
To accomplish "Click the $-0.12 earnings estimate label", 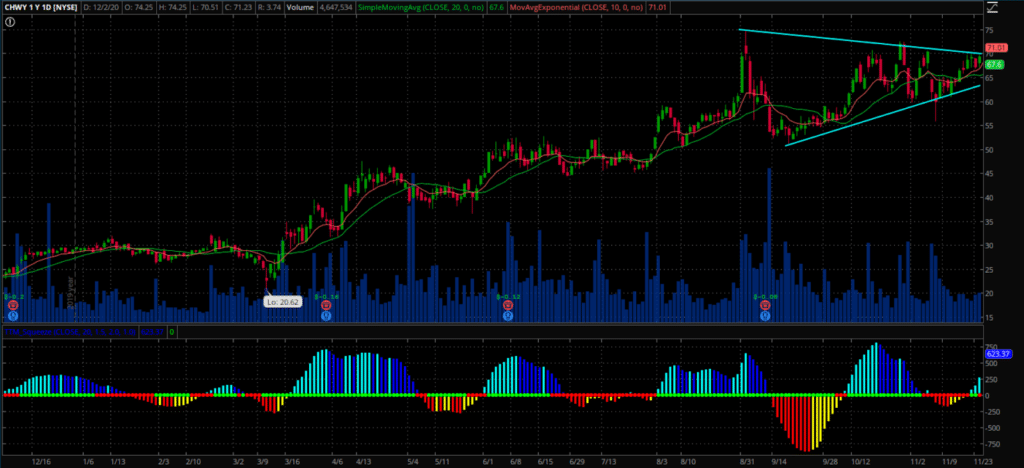I will (x=507, y=296).
